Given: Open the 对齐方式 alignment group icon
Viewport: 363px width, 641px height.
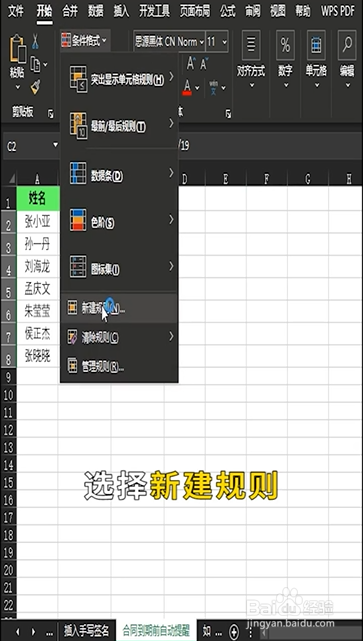Looking at the screenshot, I should click(x=251, y=45).
